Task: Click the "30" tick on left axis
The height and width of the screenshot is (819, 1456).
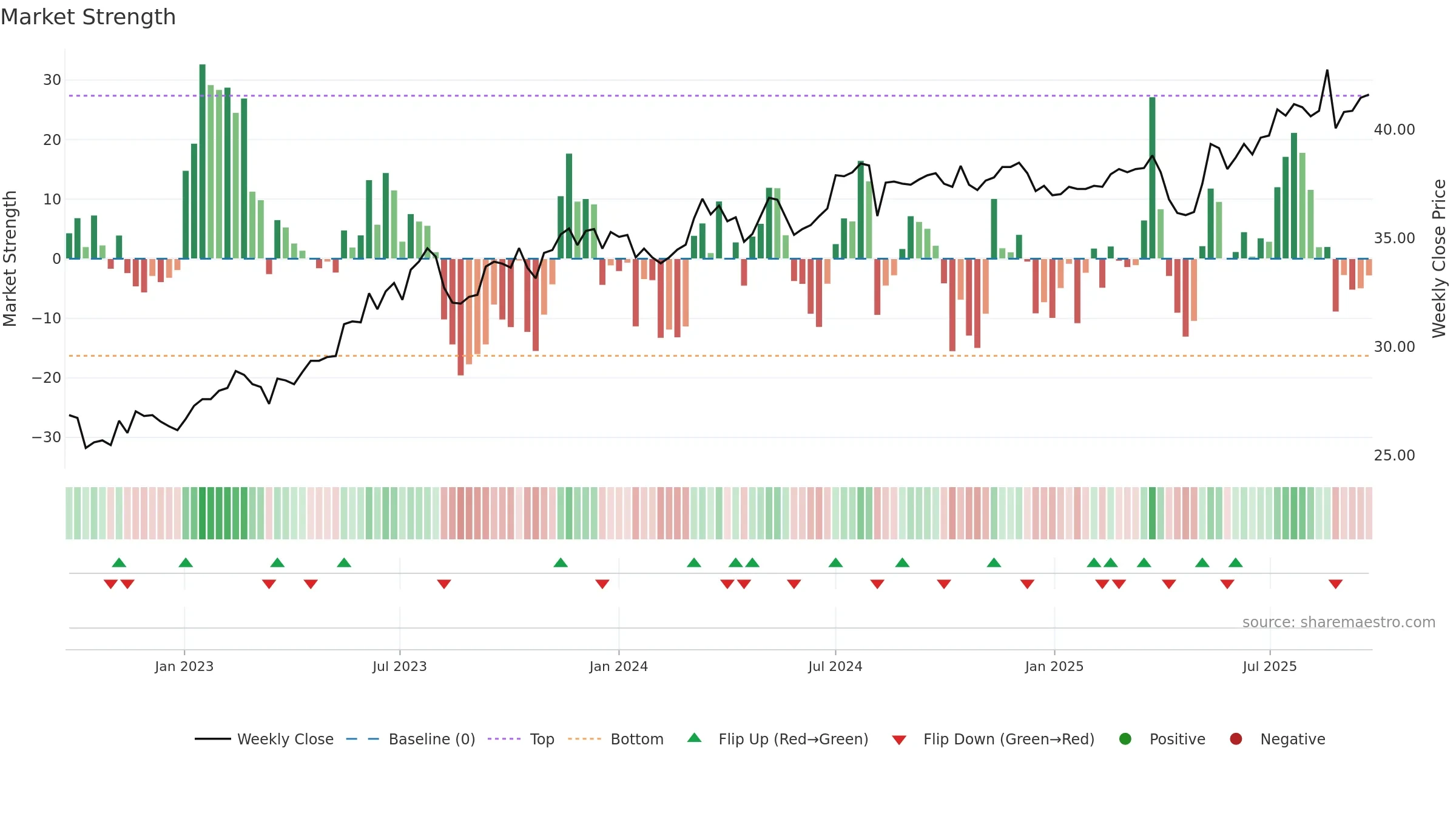Action: (x=52, y=80)
